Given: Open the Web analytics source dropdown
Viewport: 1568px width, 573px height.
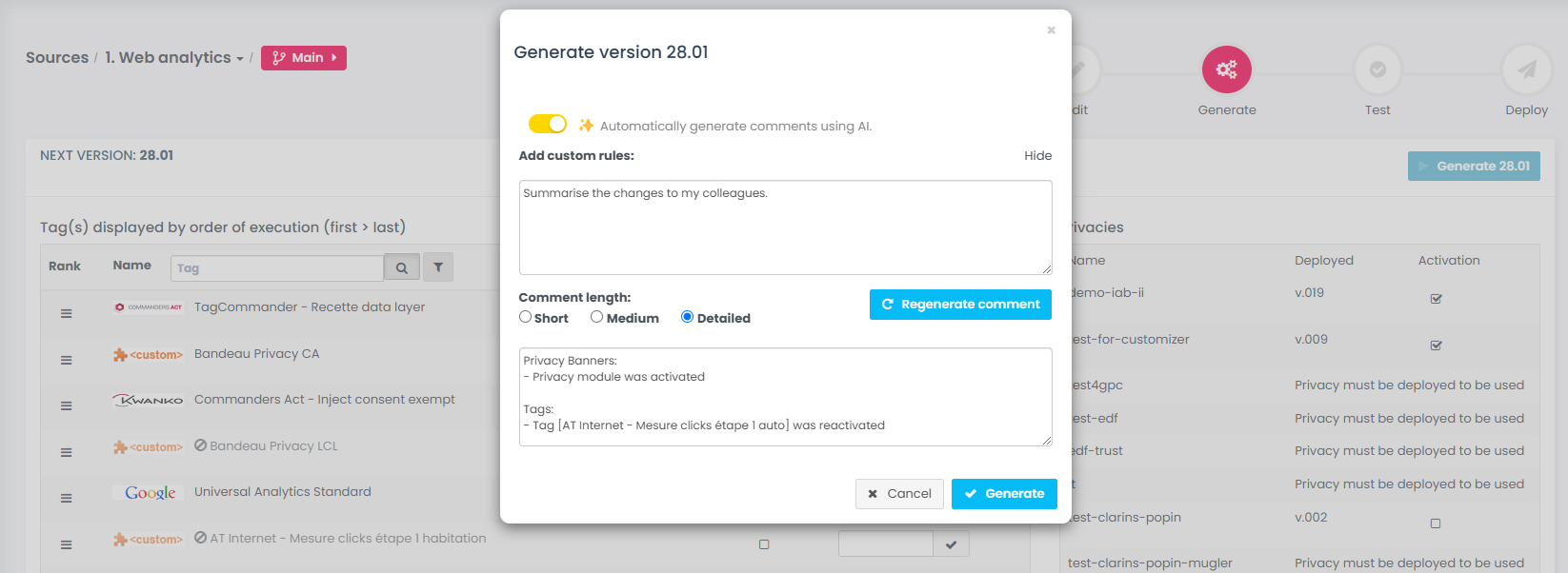Looking at the screenshot, I should click(174, 58).
